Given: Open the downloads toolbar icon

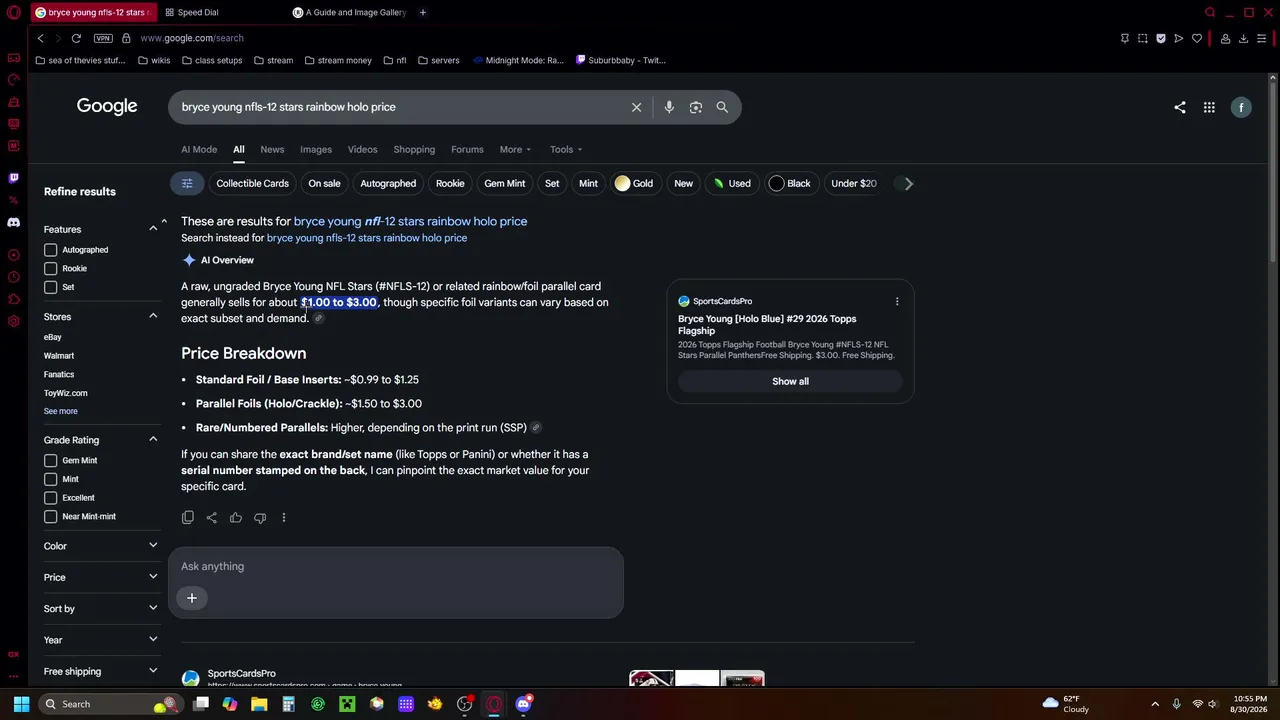Looking at the screenshot, I should click(x=1244, y=38).
